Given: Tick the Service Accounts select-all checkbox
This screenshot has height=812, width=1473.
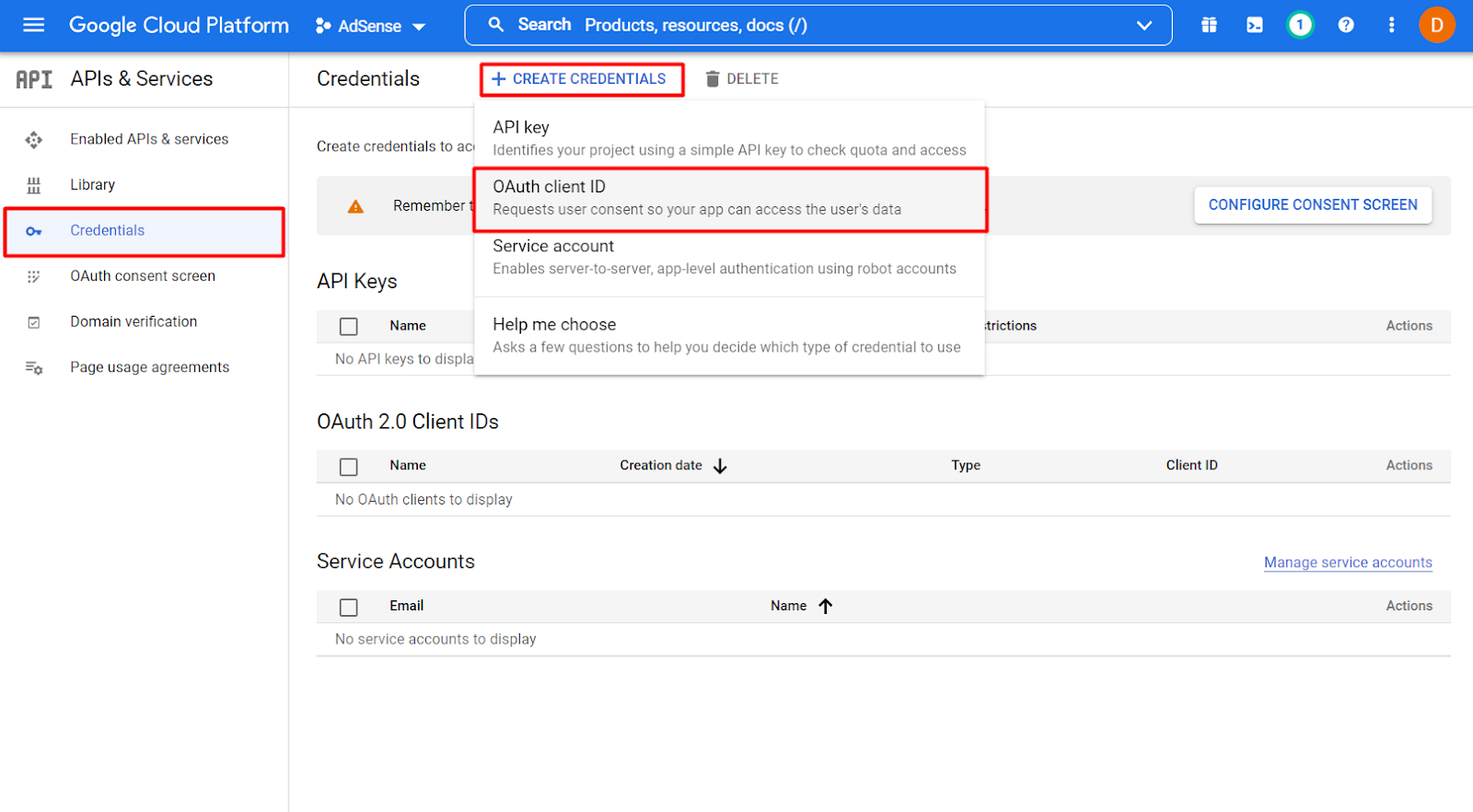Looking at the screenshot, I should pyautogui.click(x=349, y=608).
